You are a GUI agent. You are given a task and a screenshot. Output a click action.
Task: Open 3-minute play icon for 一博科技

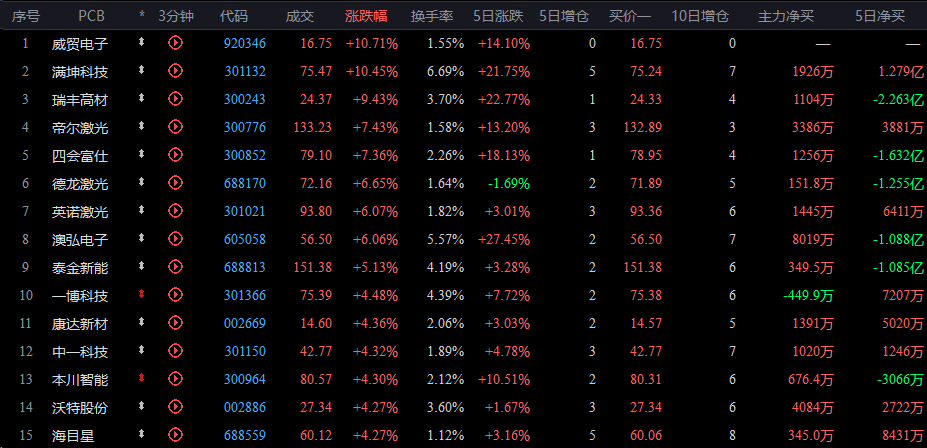point(176,295)
